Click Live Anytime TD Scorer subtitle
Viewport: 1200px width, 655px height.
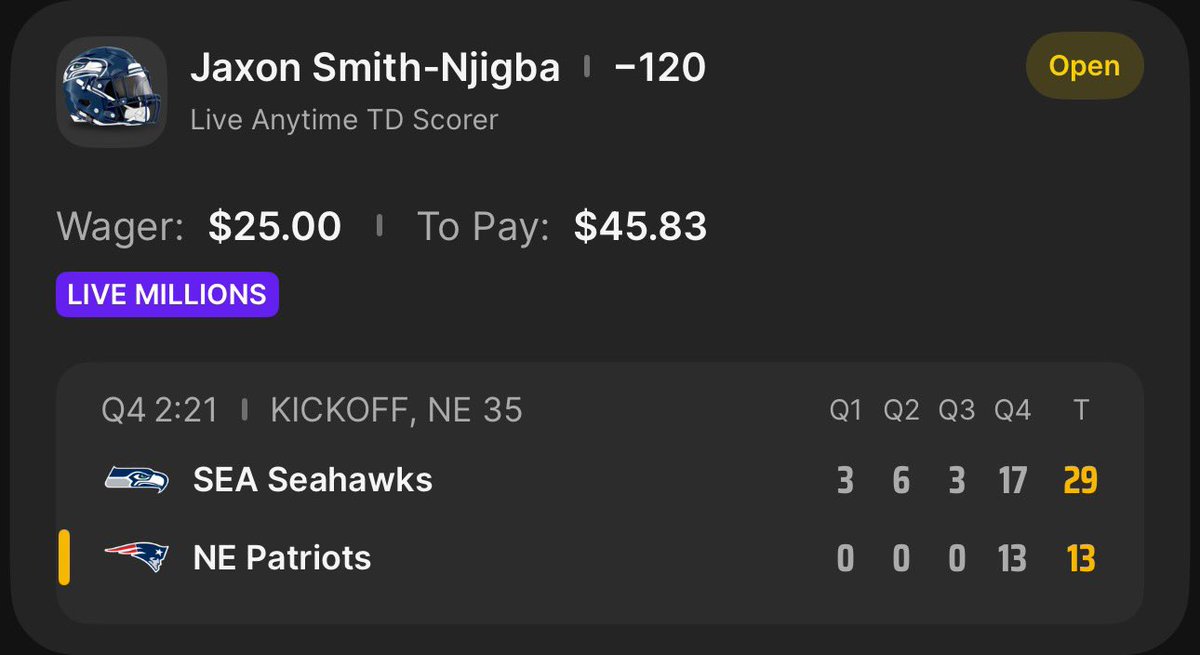(x=344, y=121)
